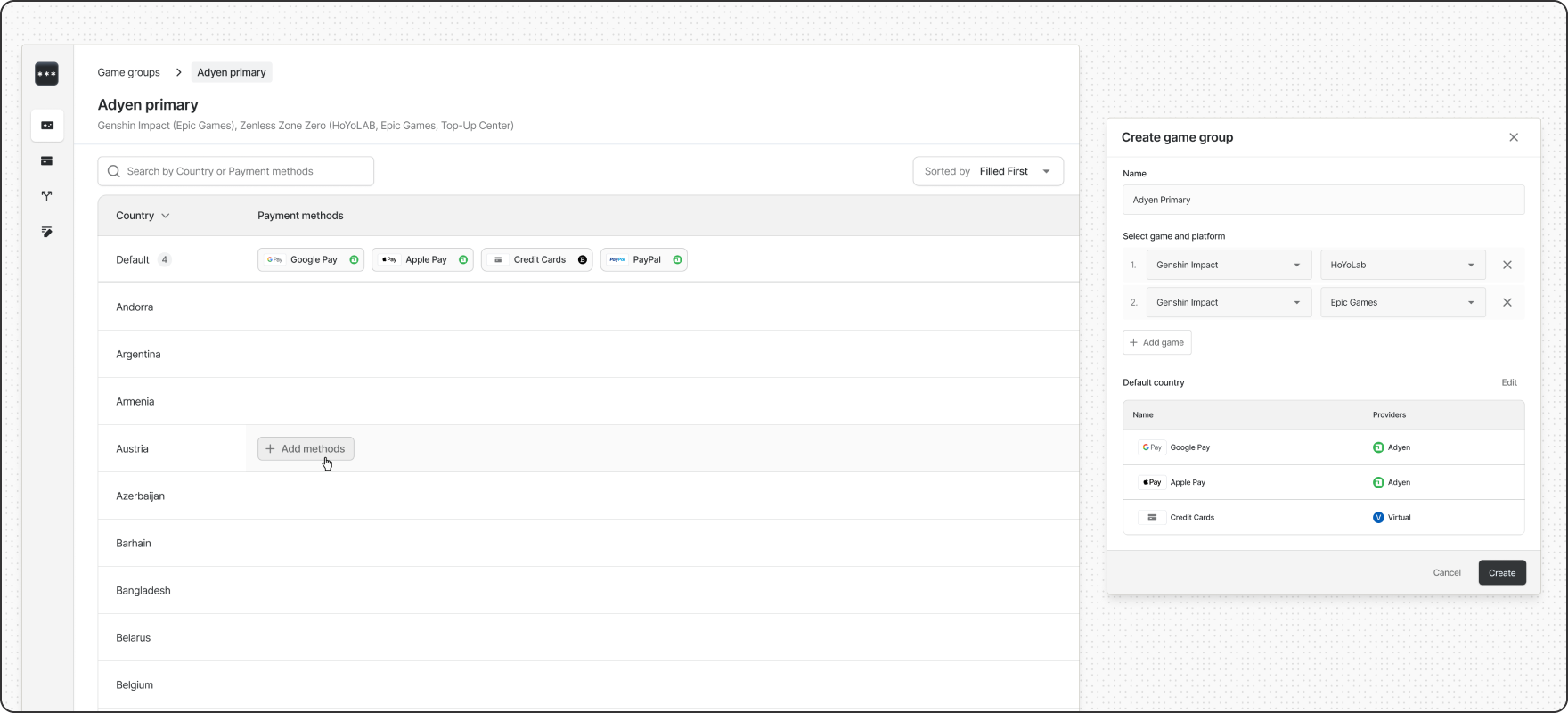Open second Genshin Impact game dropdown

[1229, 302]
